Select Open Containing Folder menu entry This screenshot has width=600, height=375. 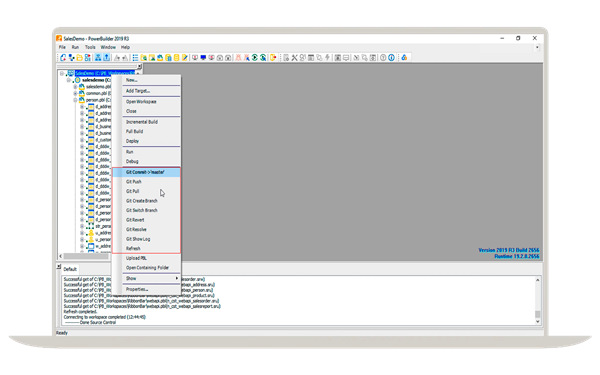(146, 268)
